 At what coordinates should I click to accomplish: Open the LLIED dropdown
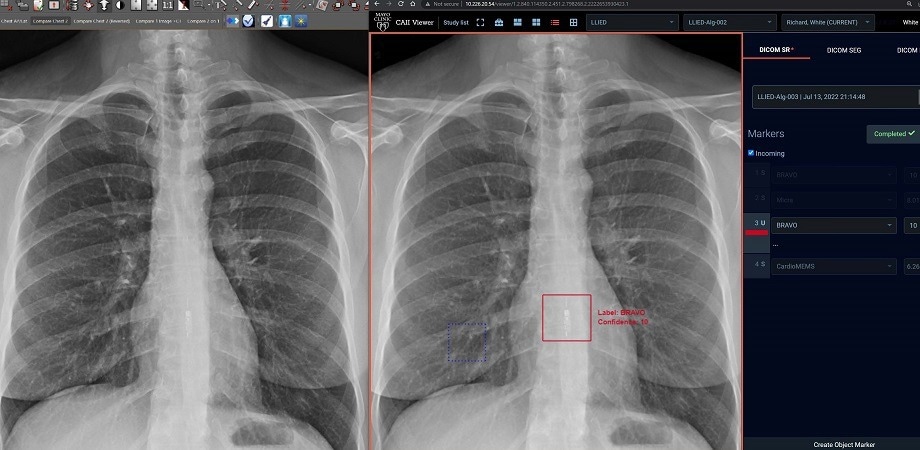[632, 22]
